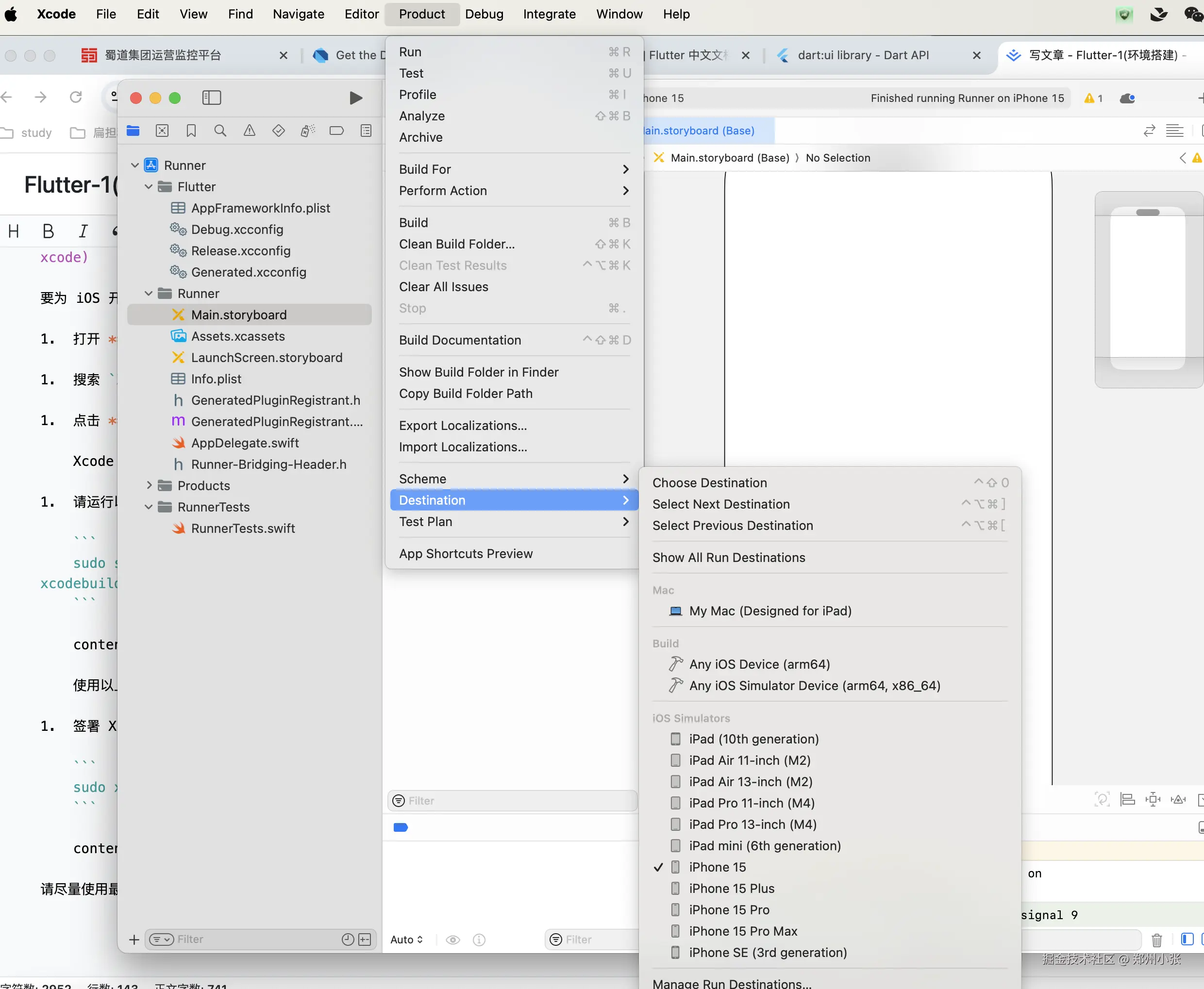This screenshot has width=1204, height=989.
Task: Click the debug area trash clear icon
Action: click(1156, 940)
